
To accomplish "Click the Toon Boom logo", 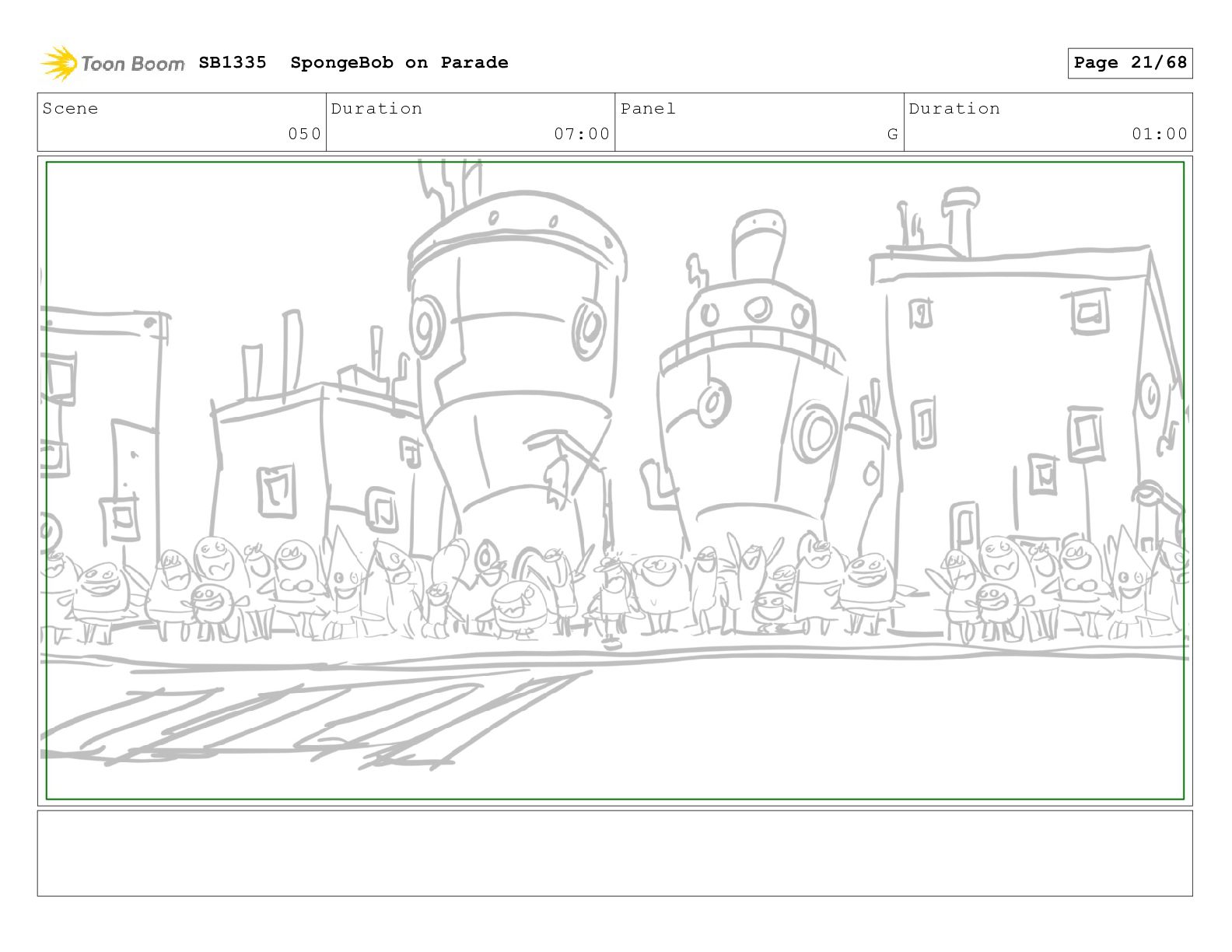I will tap(113, 63).
